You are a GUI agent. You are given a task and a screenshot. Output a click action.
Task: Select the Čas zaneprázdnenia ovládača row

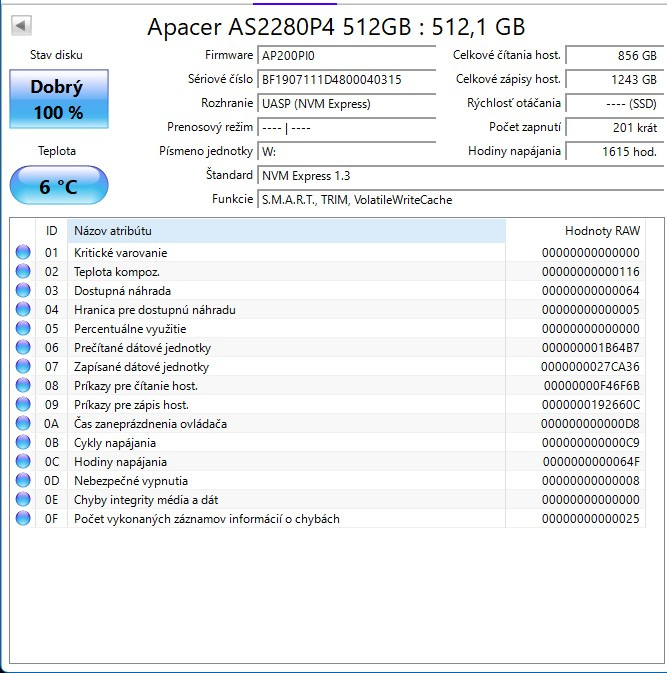(x=327, y=424)
